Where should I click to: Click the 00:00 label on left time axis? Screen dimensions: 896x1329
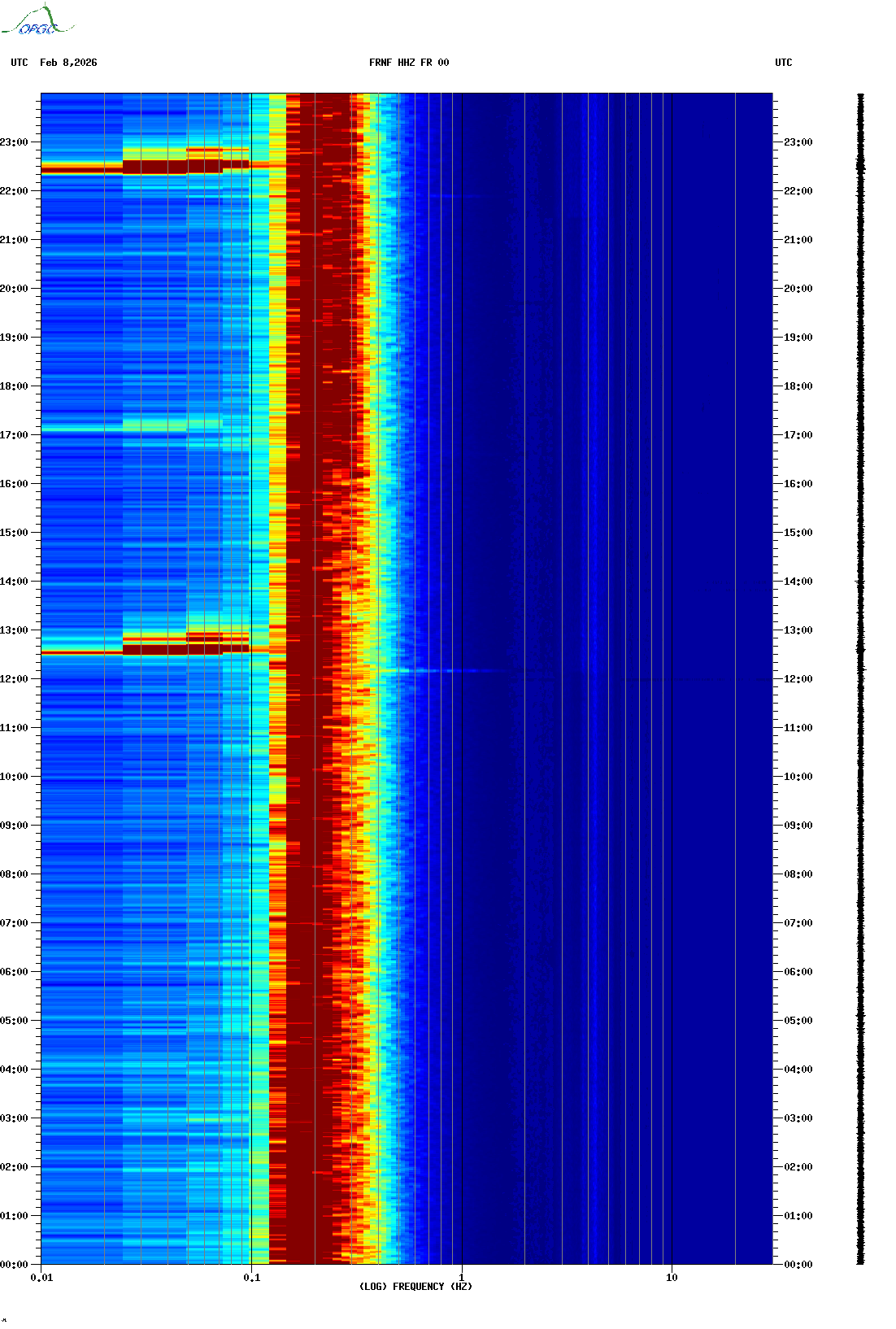click(x=14, y=1265)
